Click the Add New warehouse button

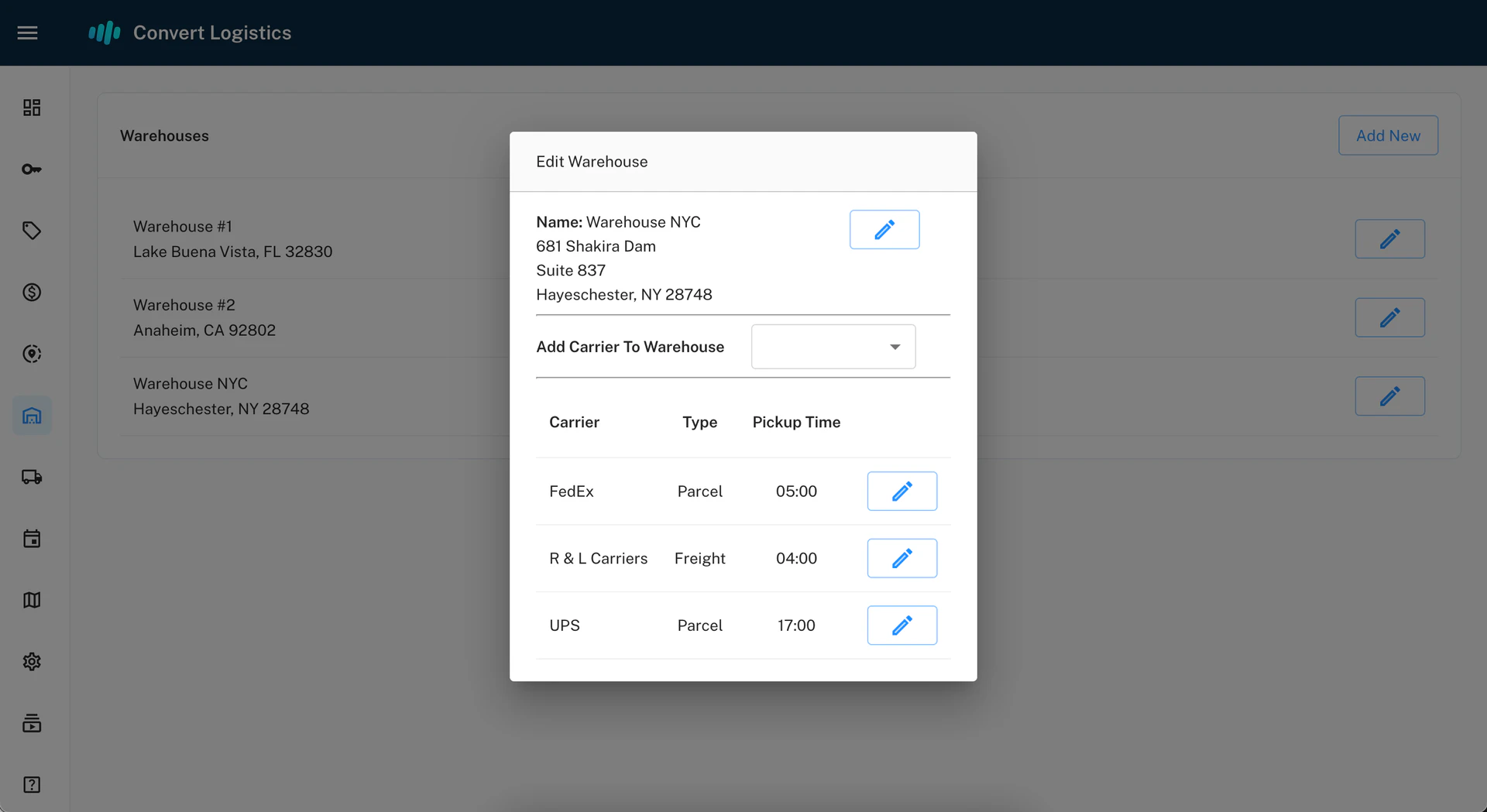point(1387,135)
